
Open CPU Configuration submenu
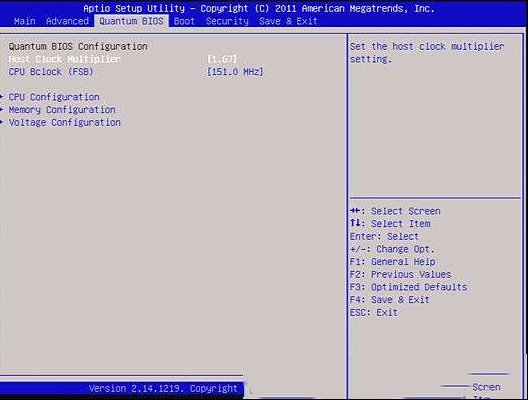[54, 97]
